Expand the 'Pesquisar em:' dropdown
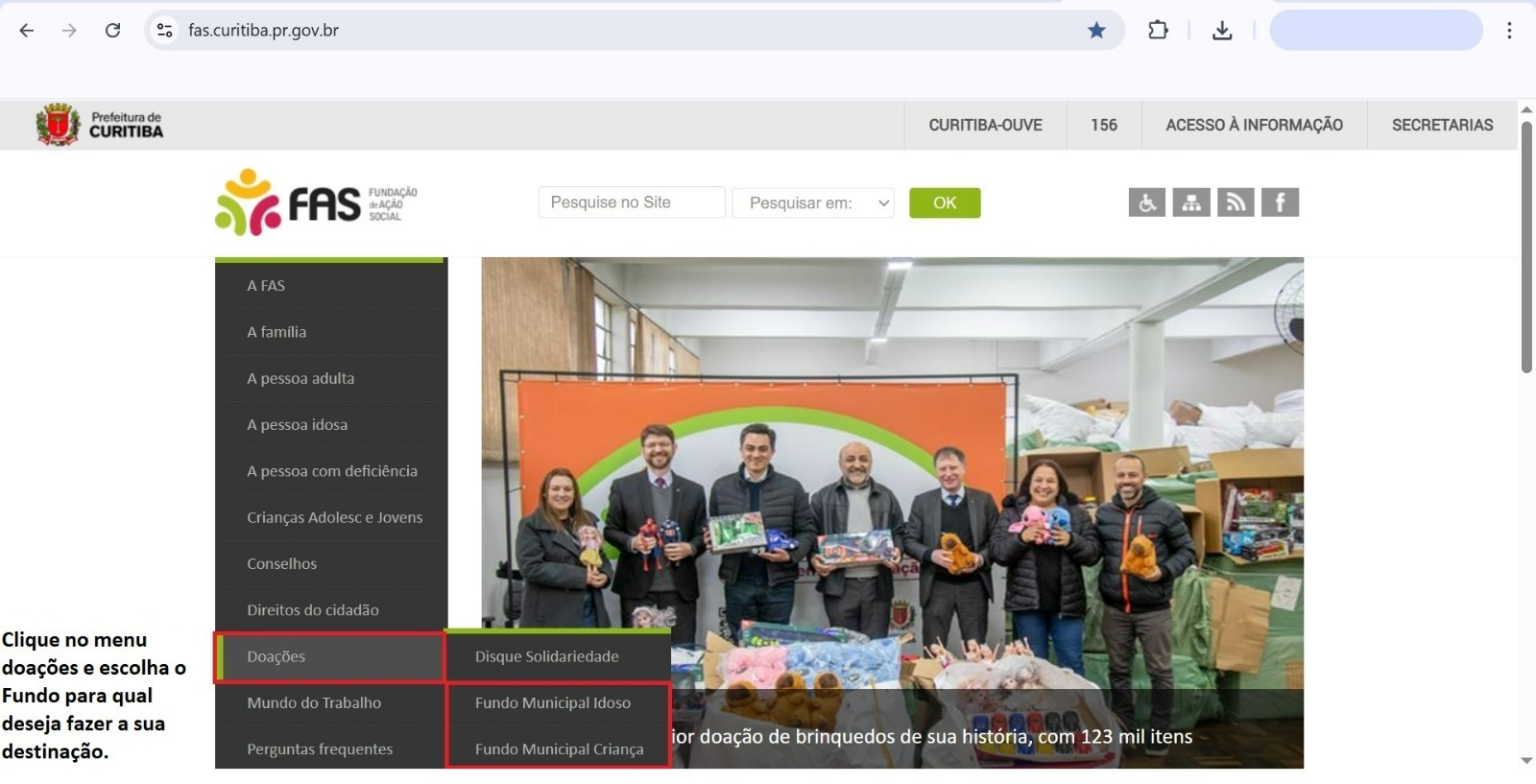The image size is (1536, 784). click(813, 203)
